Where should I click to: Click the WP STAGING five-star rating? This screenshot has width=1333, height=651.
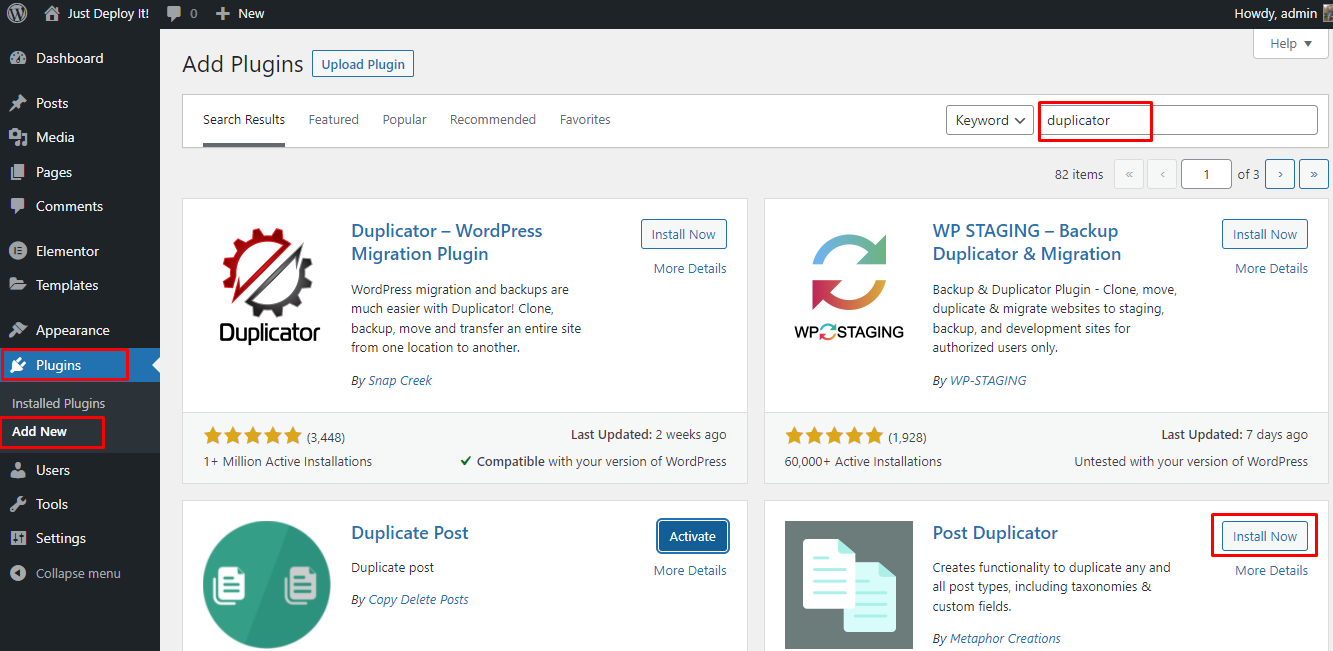(834, 436)
